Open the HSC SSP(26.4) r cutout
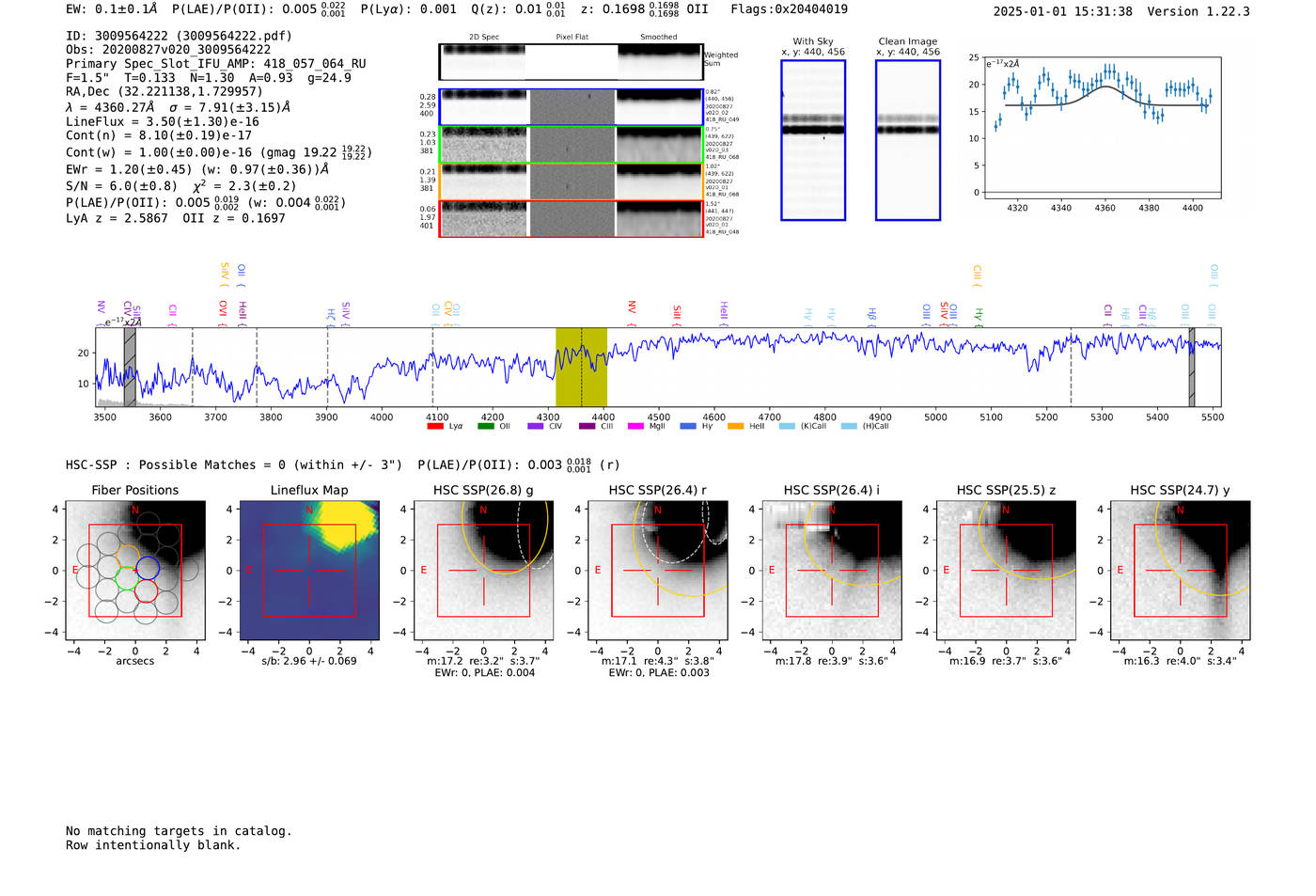1316x896 pixels. click(658, 571)
